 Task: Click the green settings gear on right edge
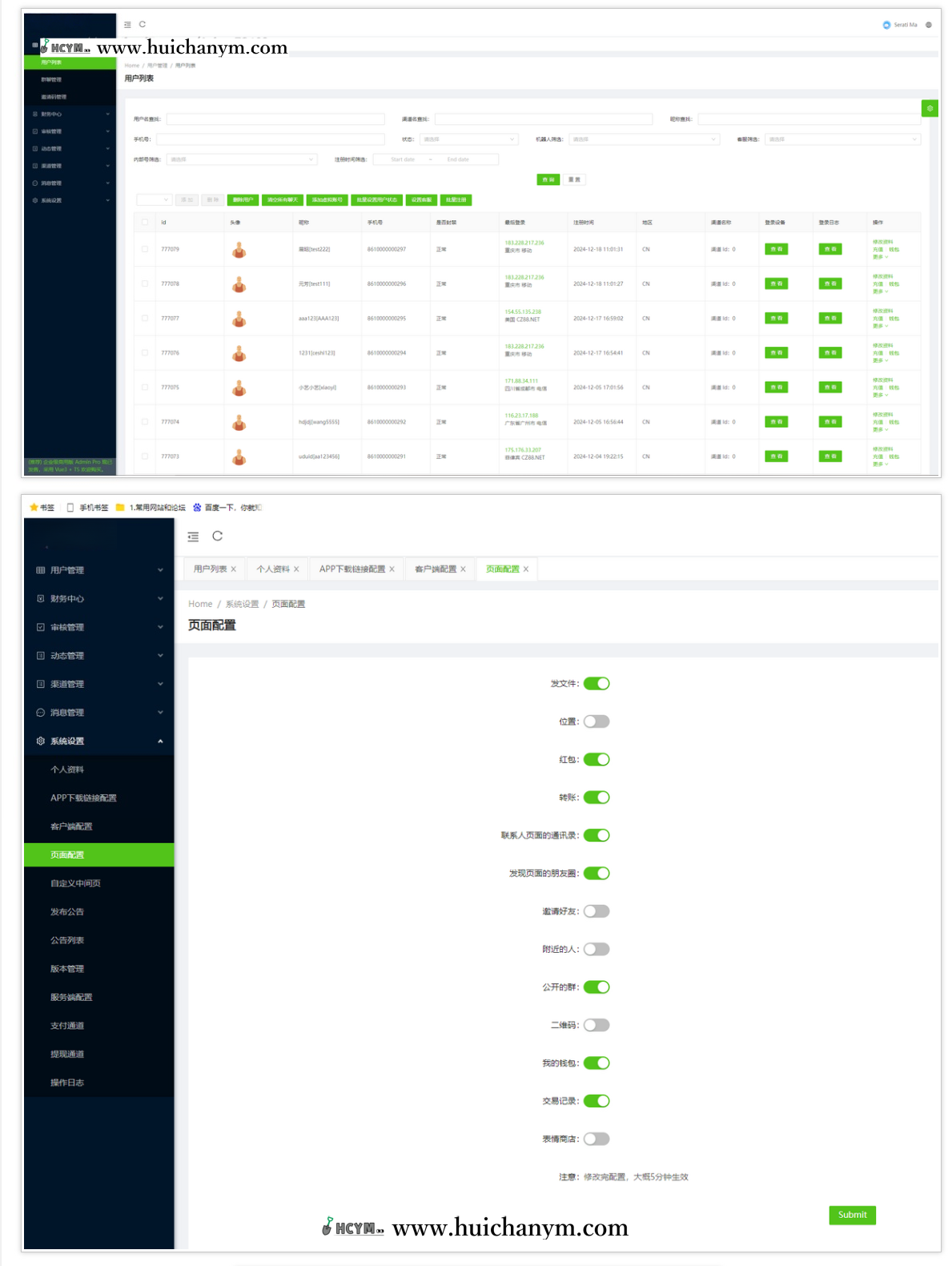click(x=929, y=108)
